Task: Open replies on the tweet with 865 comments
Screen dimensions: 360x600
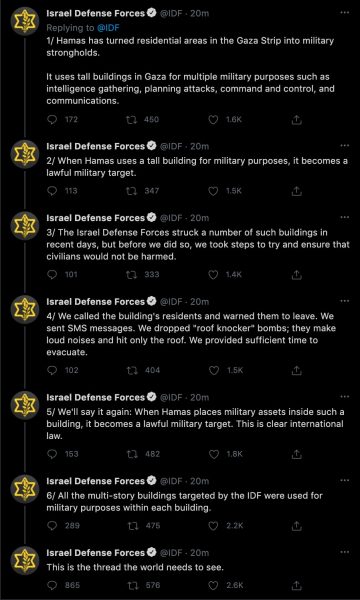Action: coord(52,585)
